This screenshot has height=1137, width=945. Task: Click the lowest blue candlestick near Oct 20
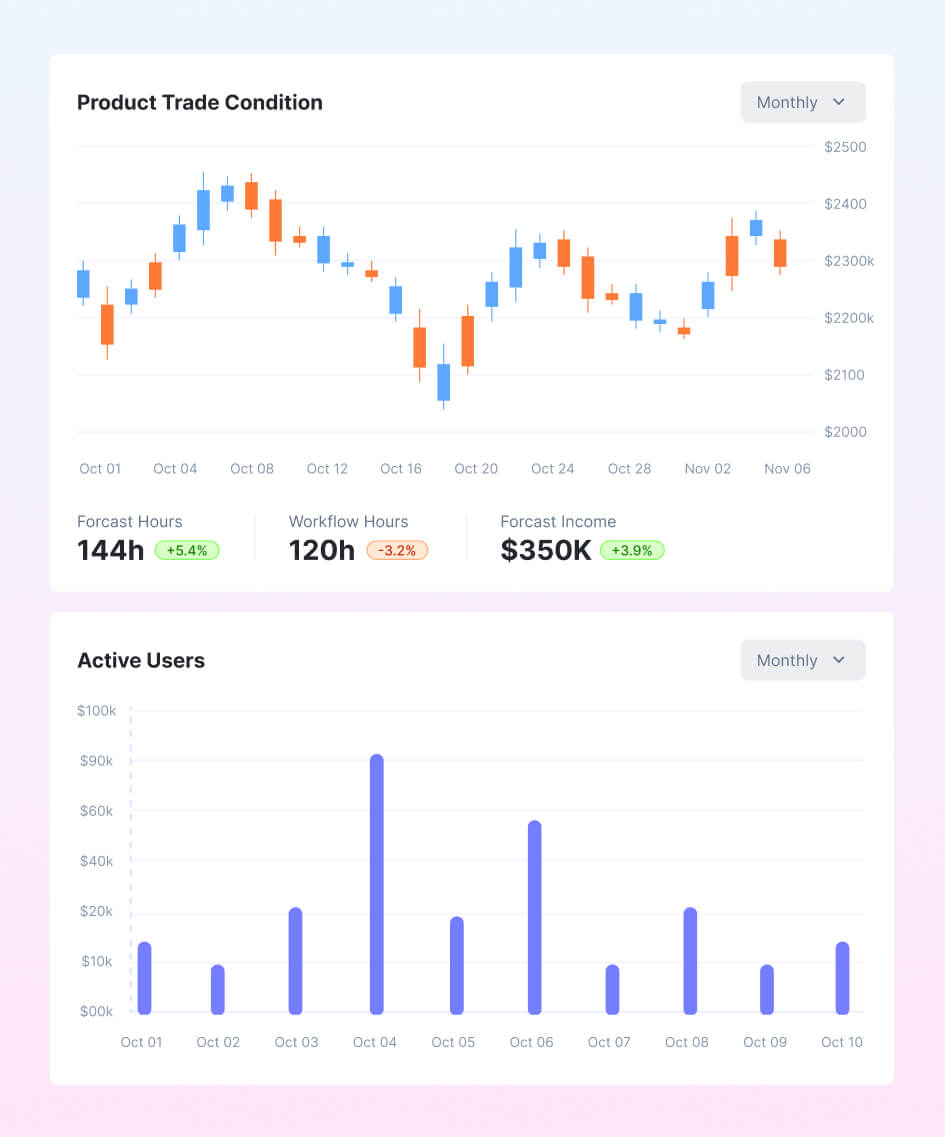pyautogui.click(x=444, y=382)
